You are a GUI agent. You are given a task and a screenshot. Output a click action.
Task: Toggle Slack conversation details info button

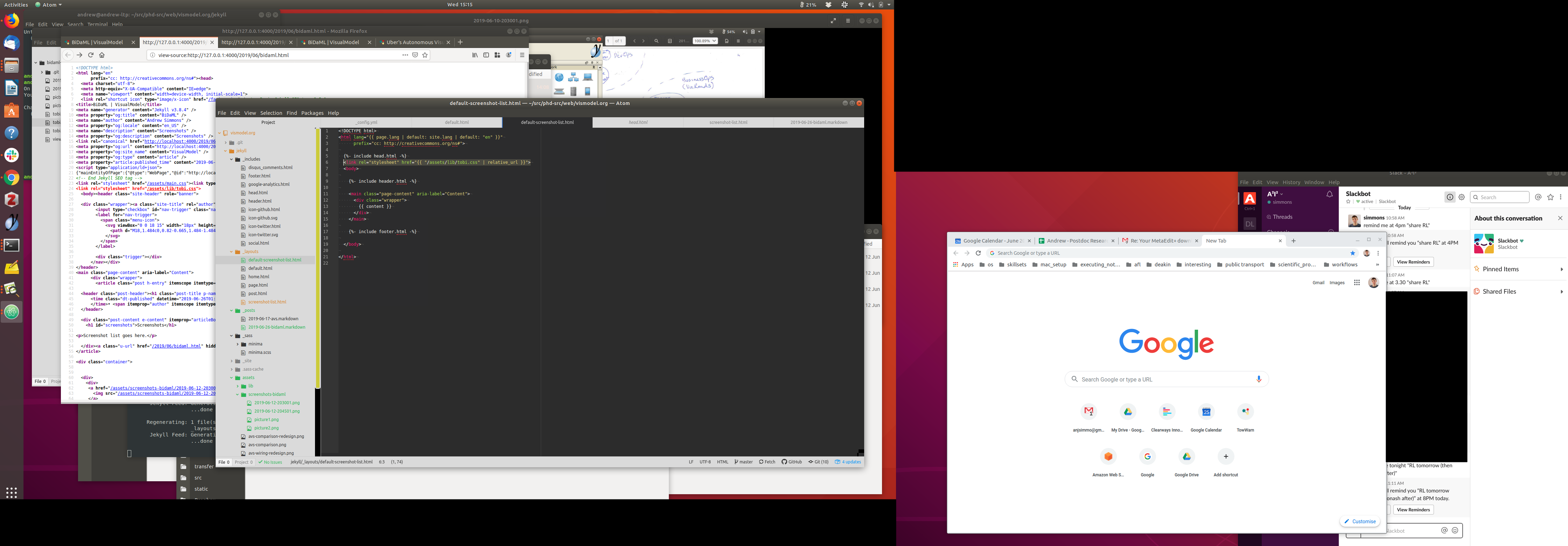tap(1450, 197)
